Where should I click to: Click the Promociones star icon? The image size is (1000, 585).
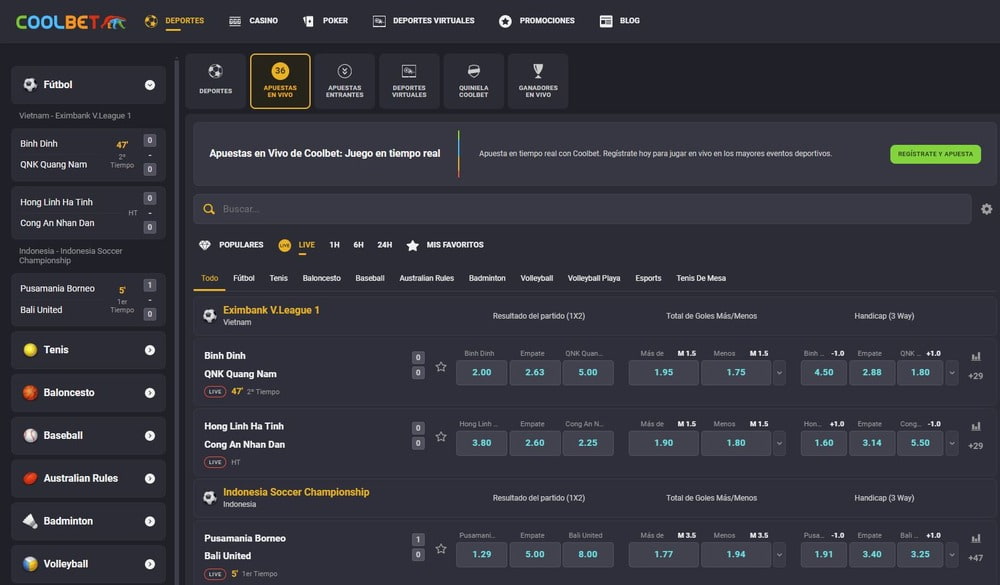click(505, 21)
